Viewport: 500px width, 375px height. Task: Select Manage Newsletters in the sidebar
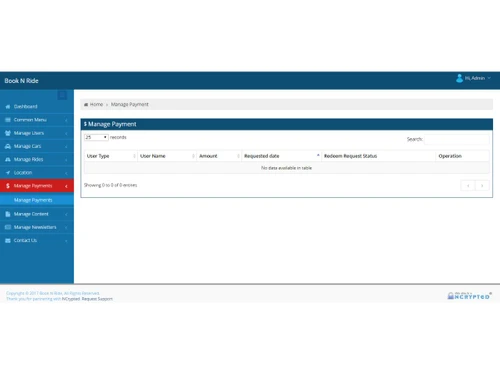click(x=37, y=227)
